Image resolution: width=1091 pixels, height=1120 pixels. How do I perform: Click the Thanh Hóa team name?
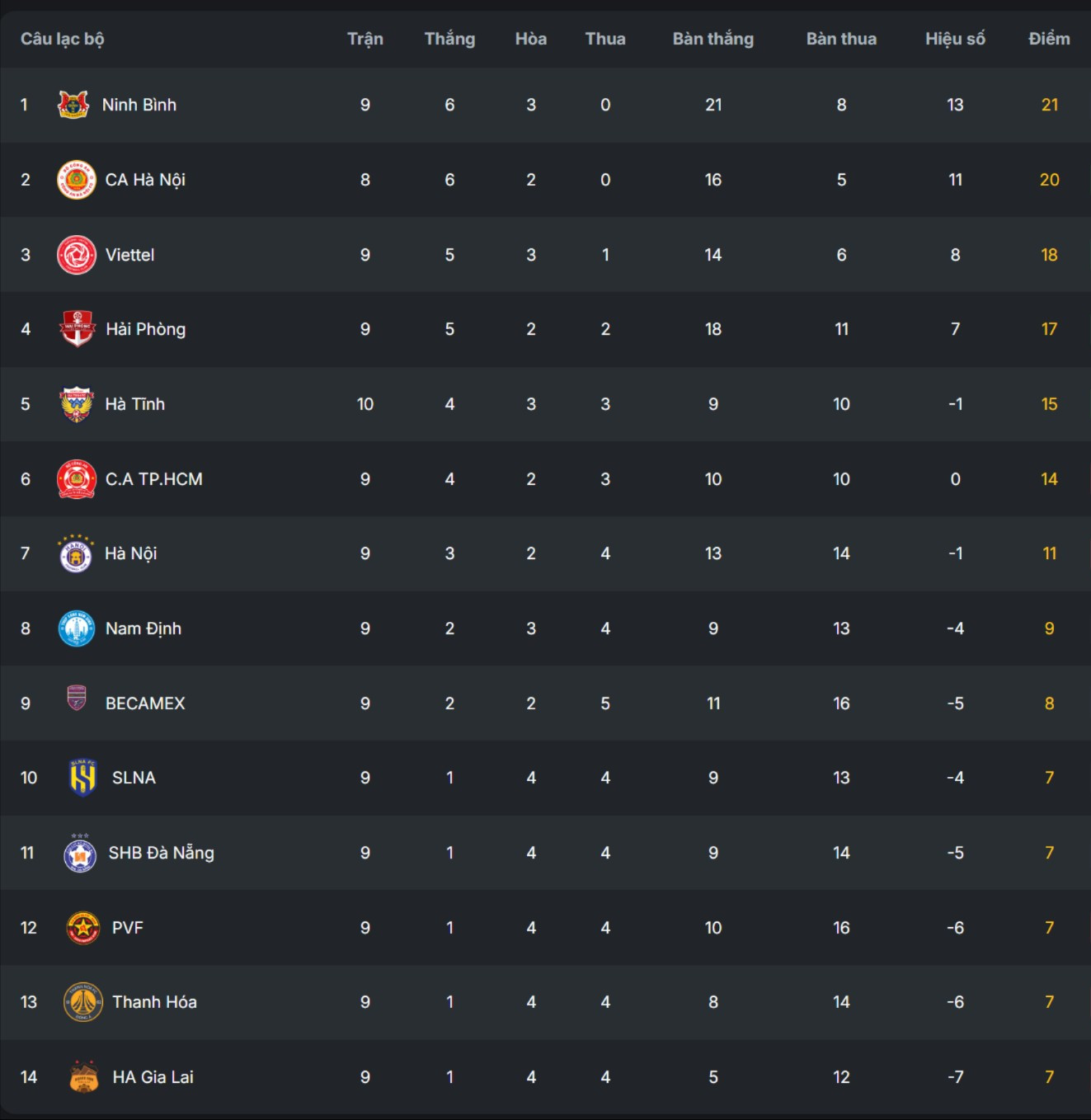tap(154, 1002)
